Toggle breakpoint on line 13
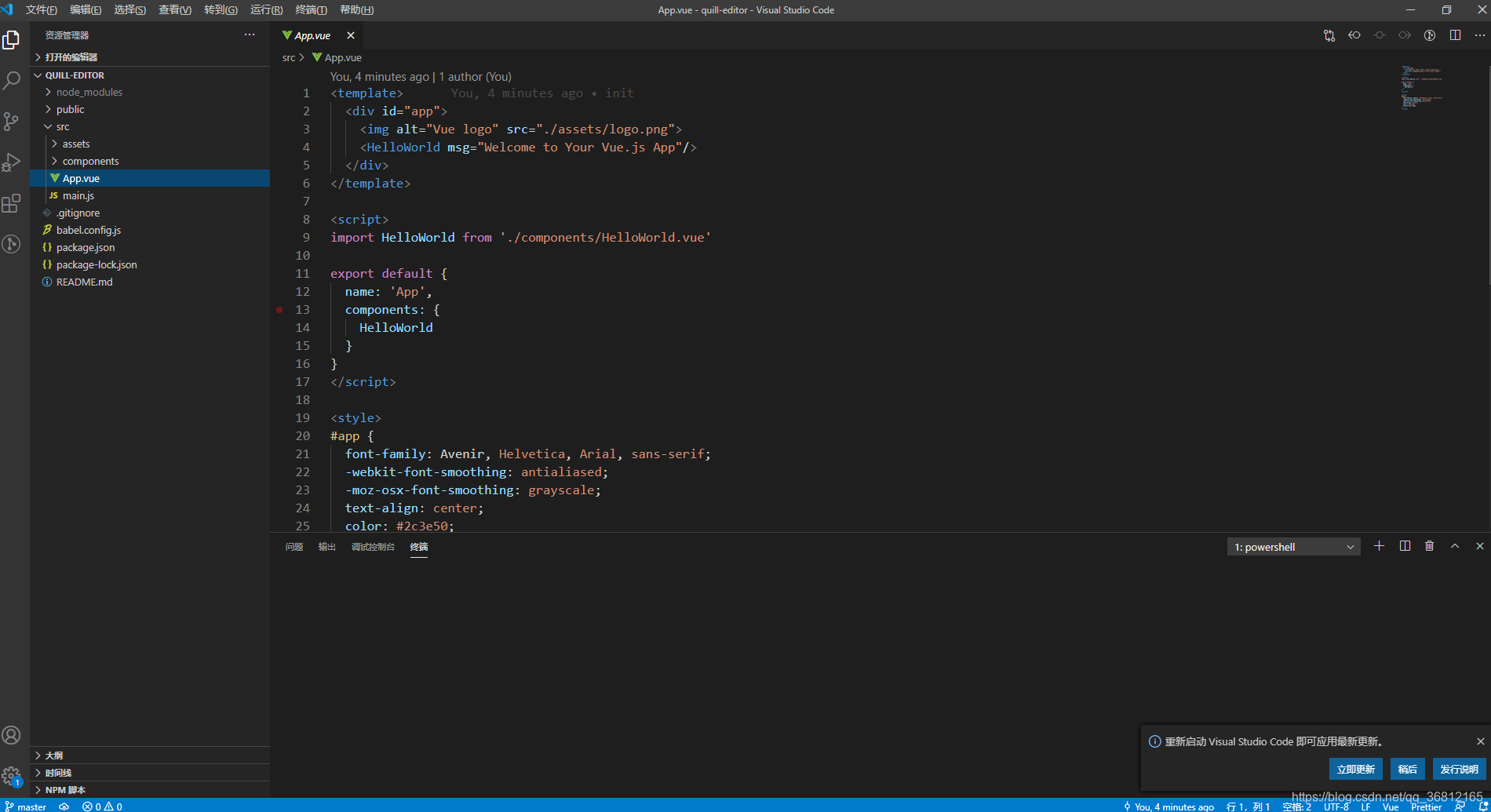Screen dimensions: 1491x812 click(x=279, y=310)
